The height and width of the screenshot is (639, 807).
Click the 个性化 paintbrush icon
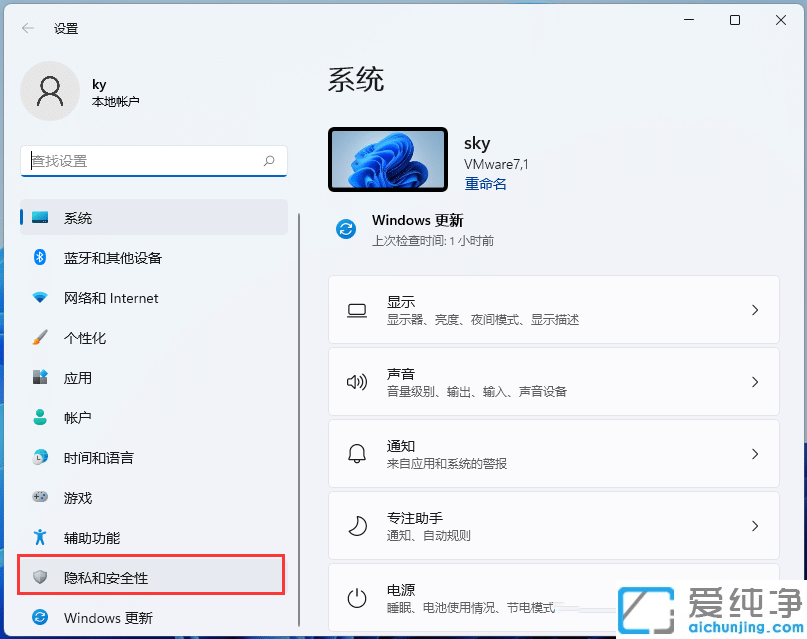pos(38,338)
